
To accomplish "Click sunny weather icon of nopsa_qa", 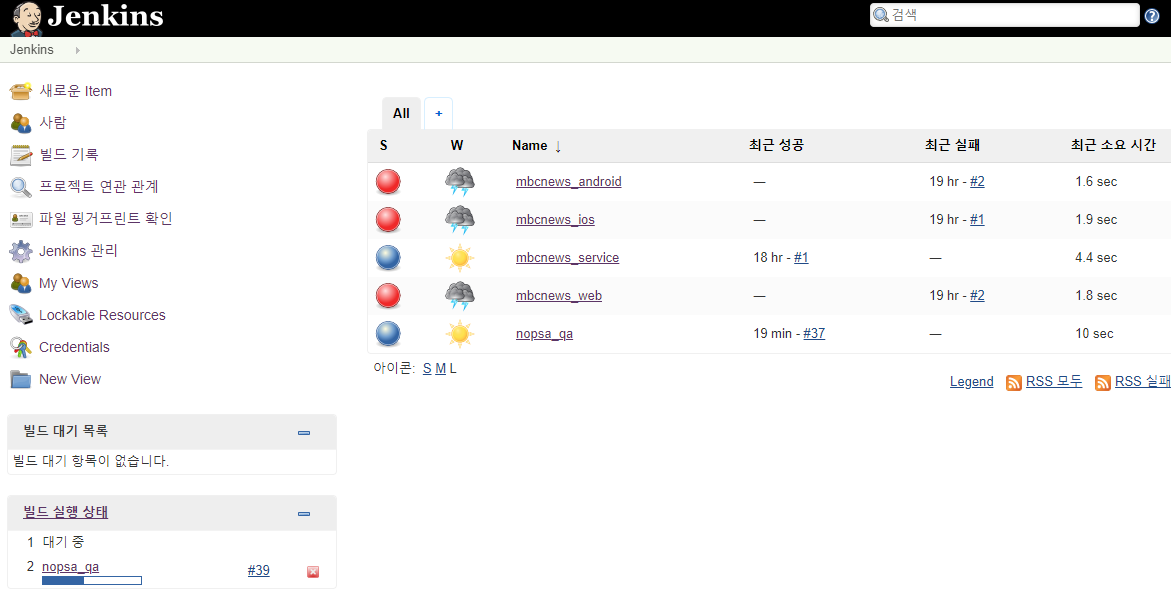I will pos(459,334).
